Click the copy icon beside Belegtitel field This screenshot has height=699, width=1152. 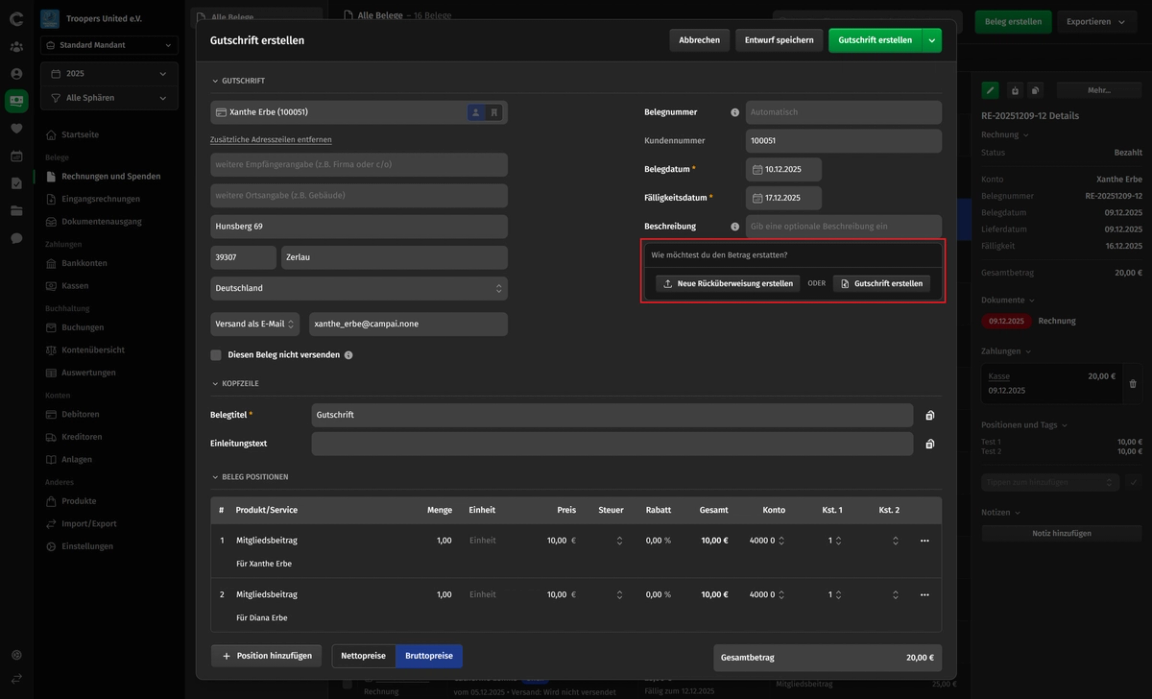click(930, 415)
